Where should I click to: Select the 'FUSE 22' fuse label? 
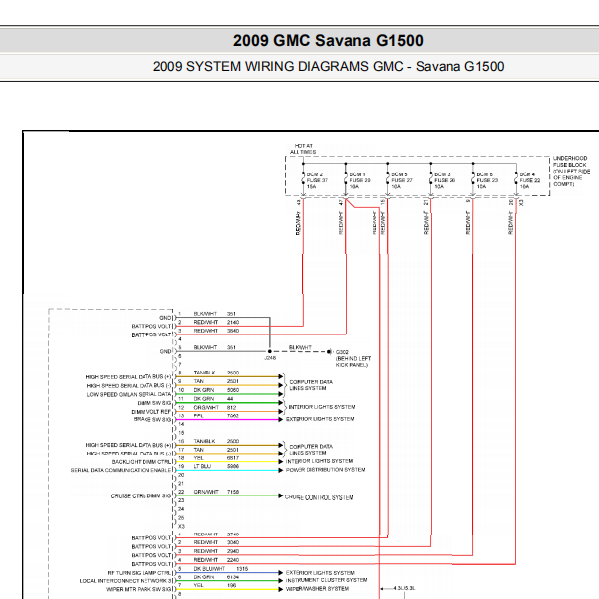pyautogui.click(x=530, y=180)
